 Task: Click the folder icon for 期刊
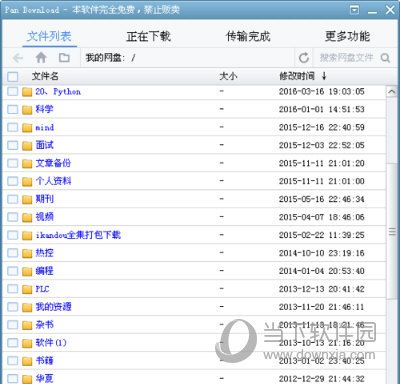click(27, 200)
